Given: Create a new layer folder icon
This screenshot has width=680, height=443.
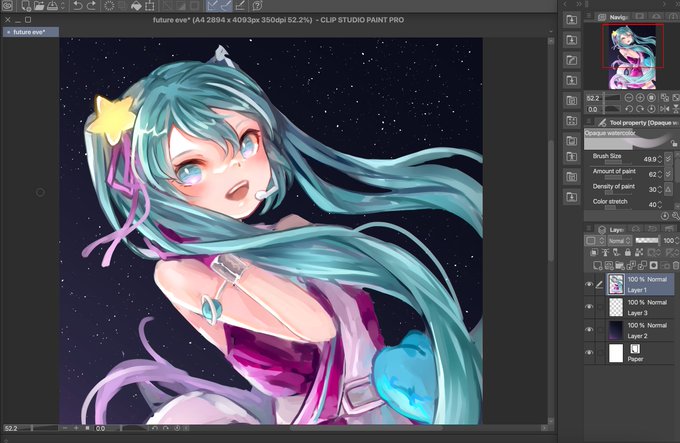Looking at the screenshot, I should point(620,265).
